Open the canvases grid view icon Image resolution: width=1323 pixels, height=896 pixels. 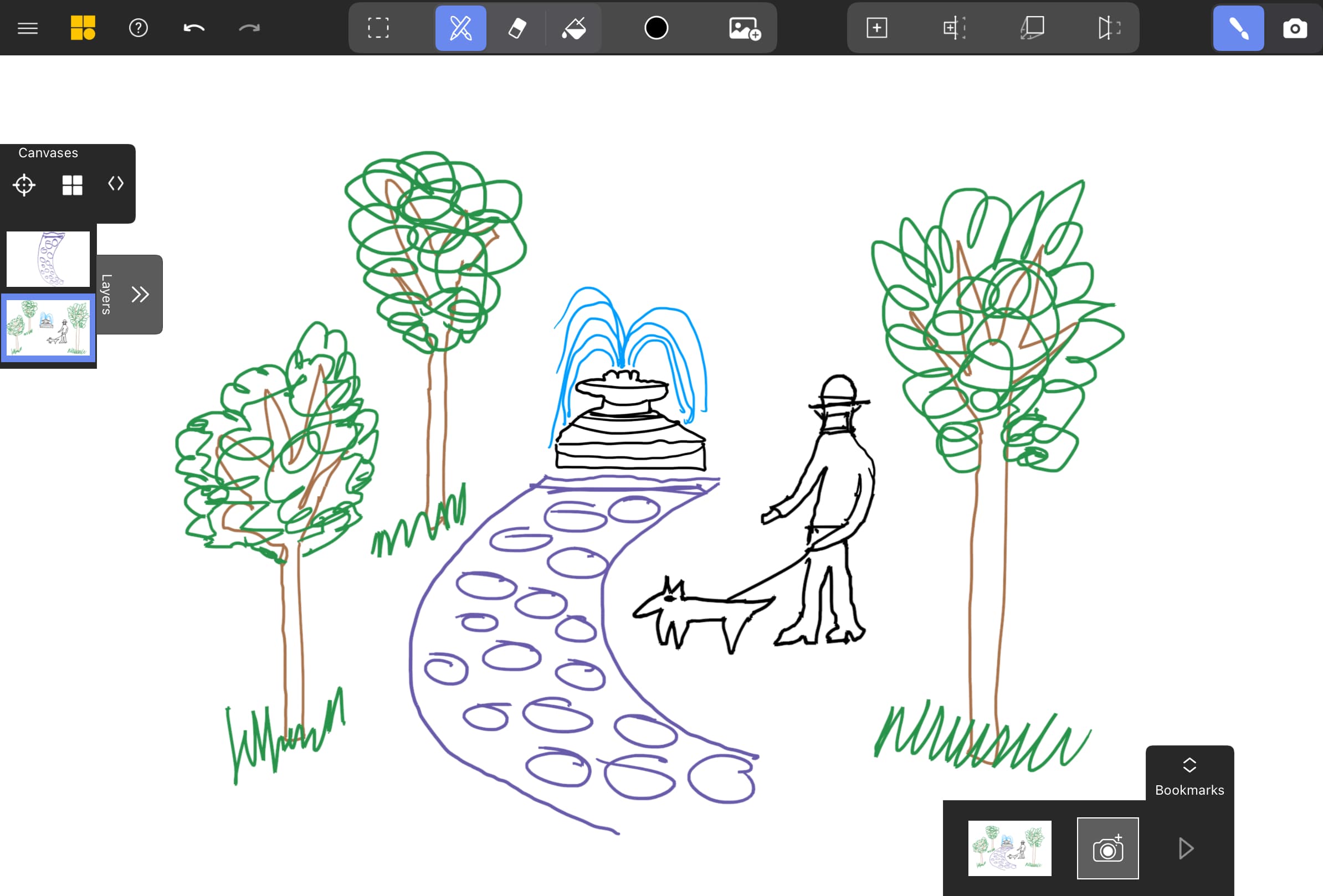tap(72, 185)
